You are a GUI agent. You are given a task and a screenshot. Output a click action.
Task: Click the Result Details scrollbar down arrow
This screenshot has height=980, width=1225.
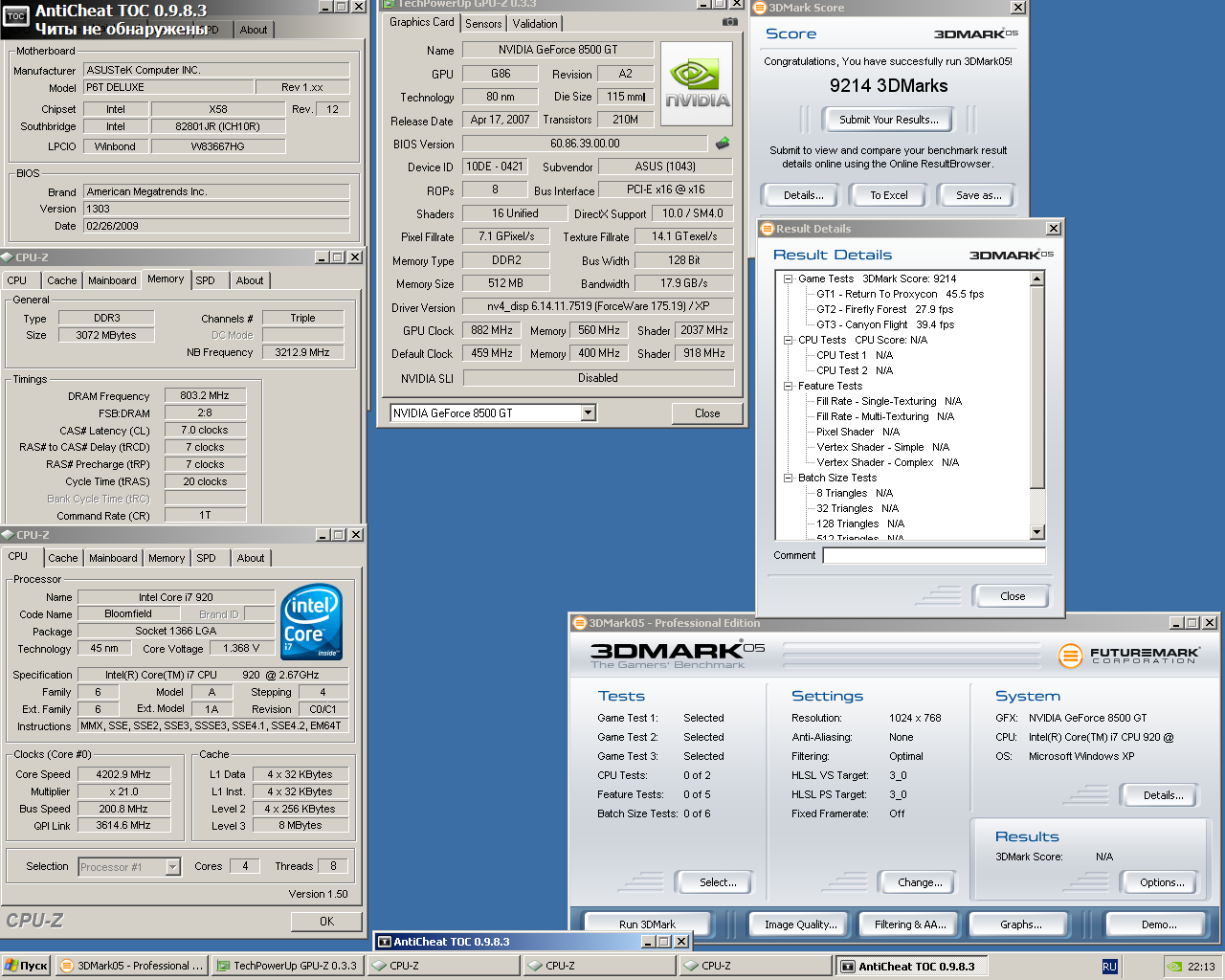1037,532
